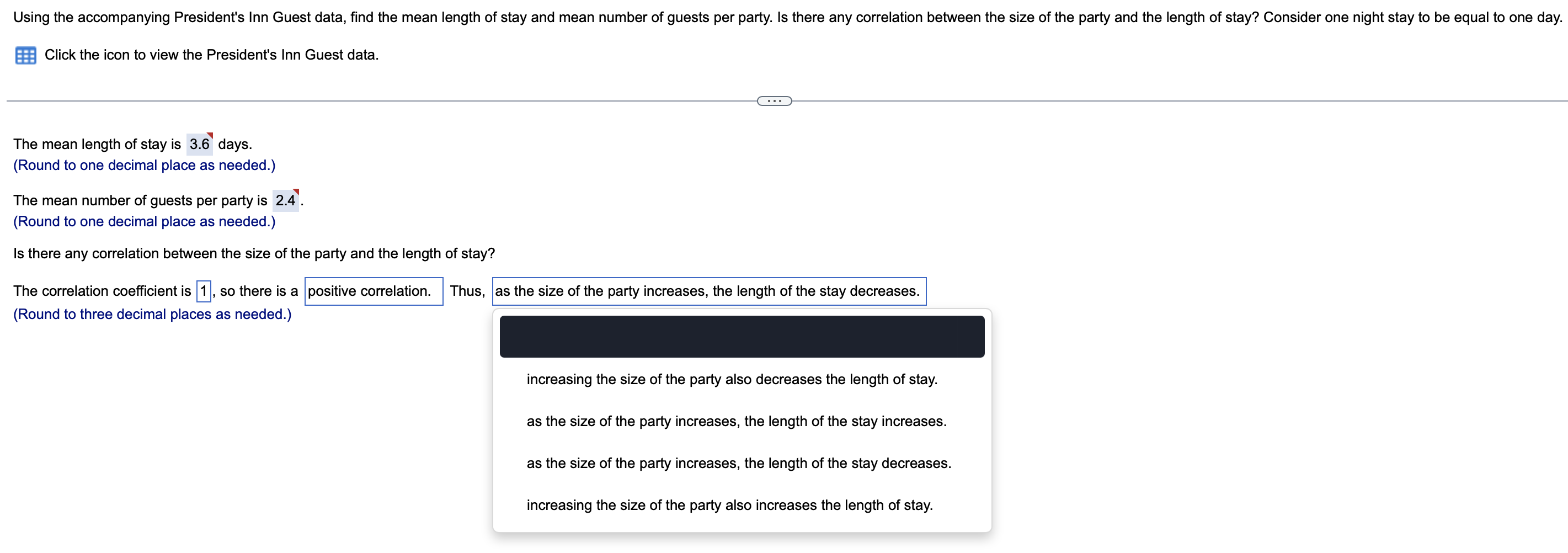Choose 'increasing the size also decreases length of stay'
Screen dimensions: 1568x553
(x=742, y=379)
